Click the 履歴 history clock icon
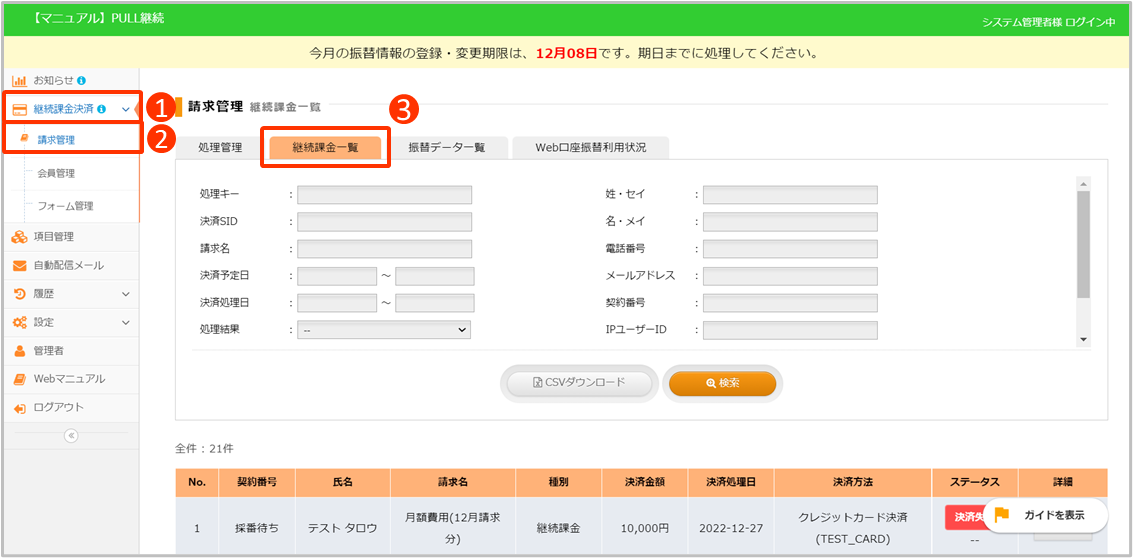This screenshot has width=1133, height=558. tap(19, 294)
